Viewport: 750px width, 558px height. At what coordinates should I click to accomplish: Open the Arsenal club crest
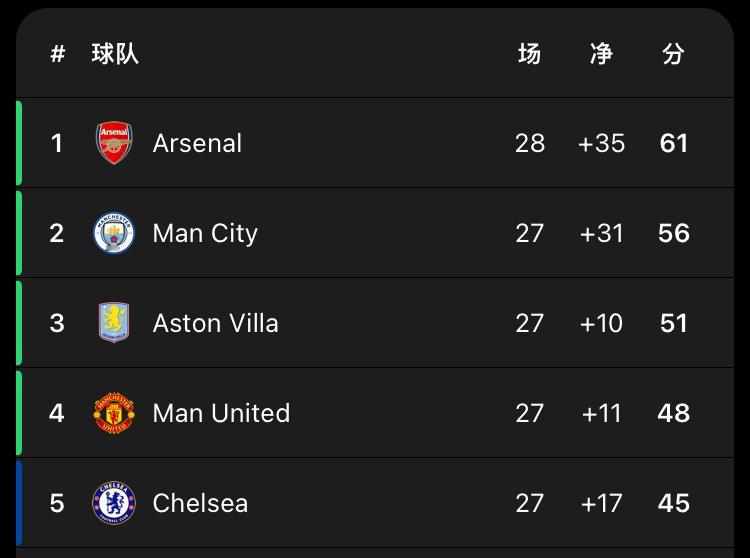pos(114,142)
